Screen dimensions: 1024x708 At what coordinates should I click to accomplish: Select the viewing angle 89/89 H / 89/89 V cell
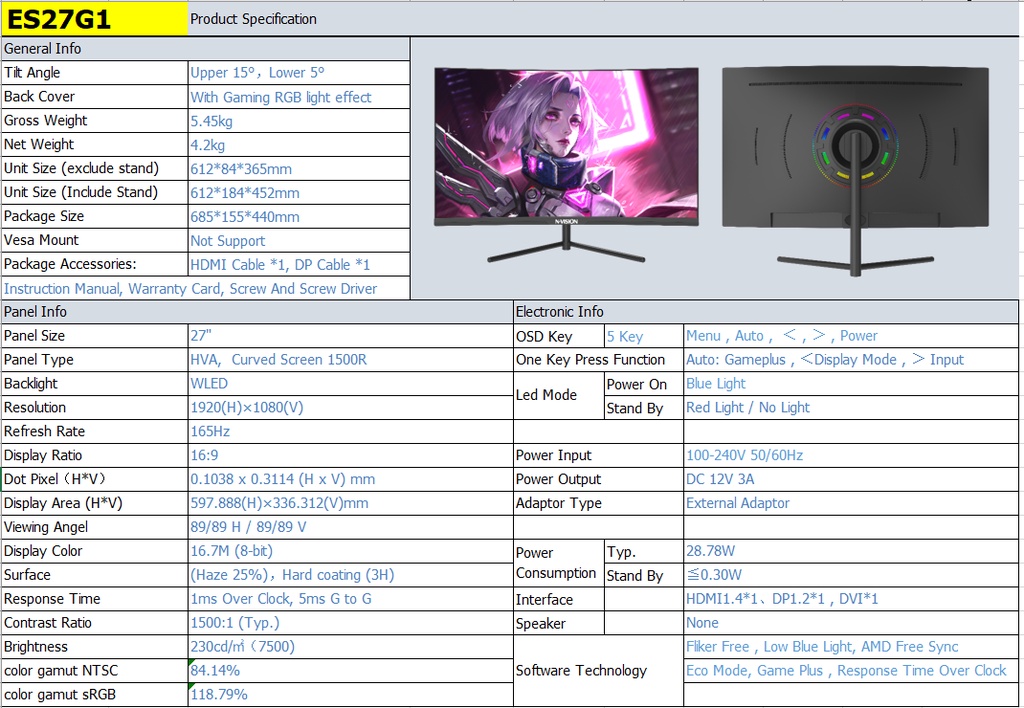pyautogui.click(x=351, y=527)
